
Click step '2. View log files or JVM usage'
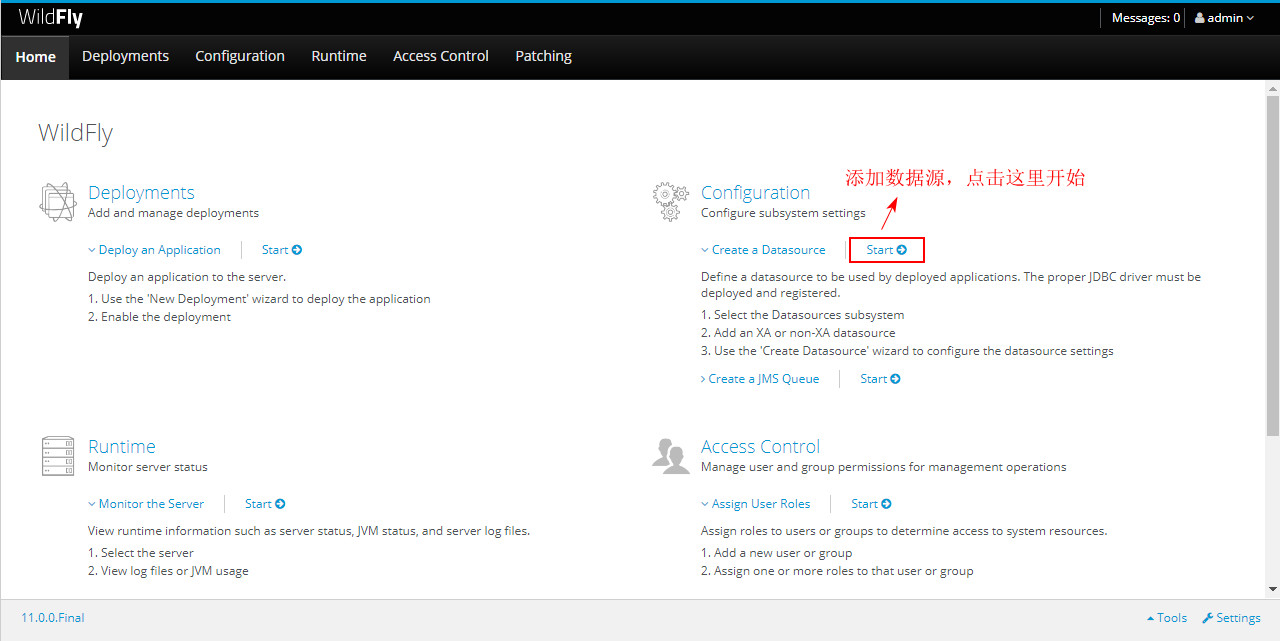point(168,571)
